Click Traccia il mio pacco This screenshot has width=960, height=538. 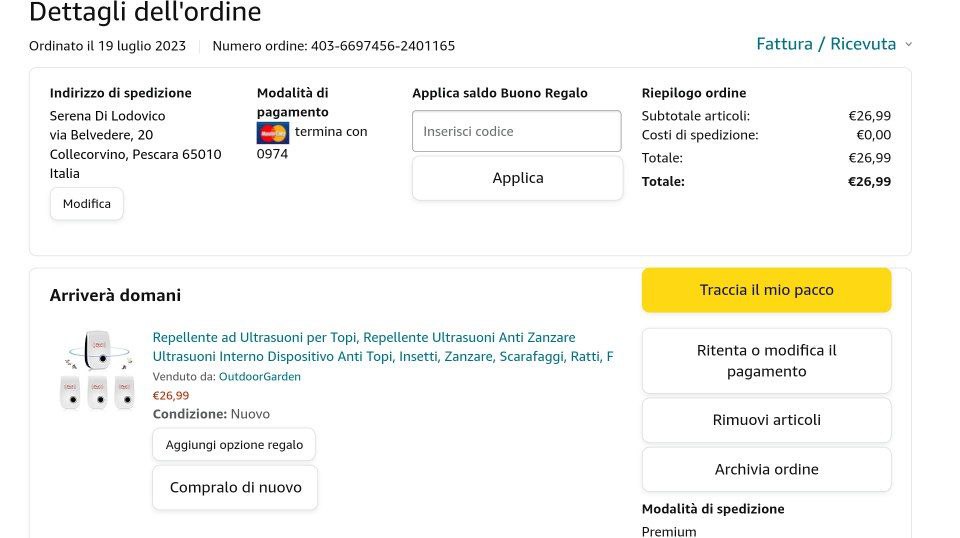(766, 290)
